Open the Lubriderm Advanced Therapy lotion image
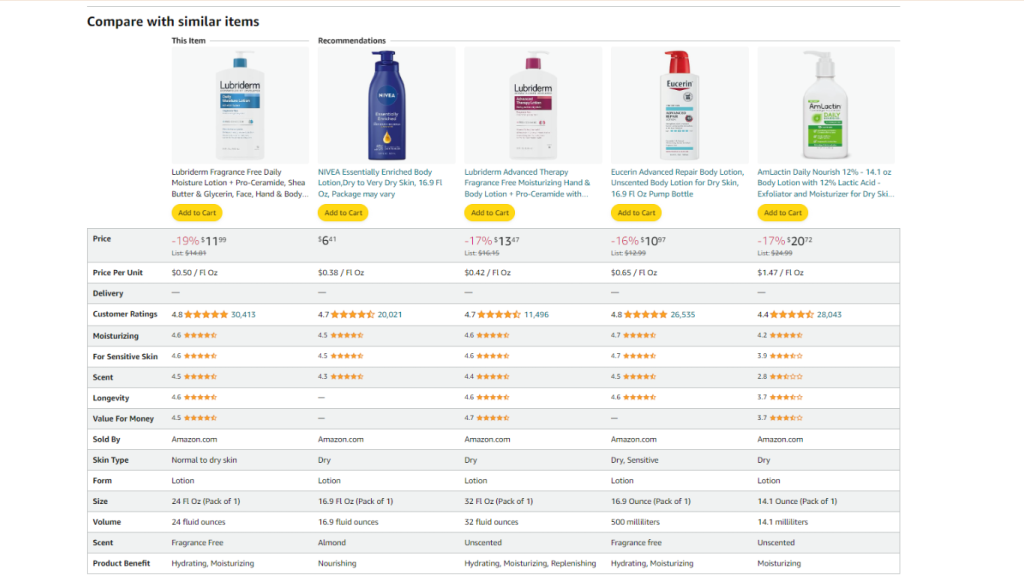1024x576 pixels. [x=533, y=105]
